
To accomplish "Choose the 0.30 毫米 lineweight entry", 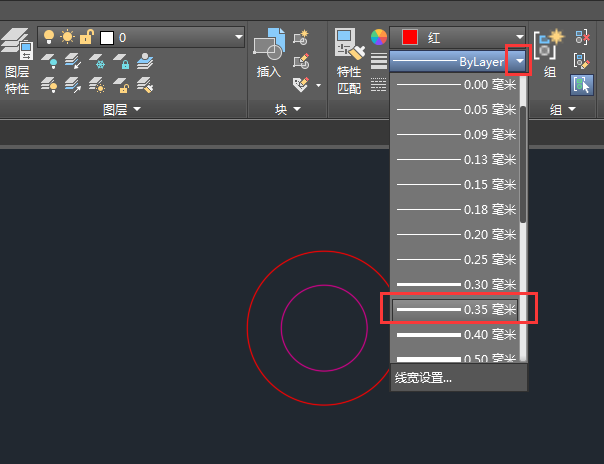I will coord(455,285).
